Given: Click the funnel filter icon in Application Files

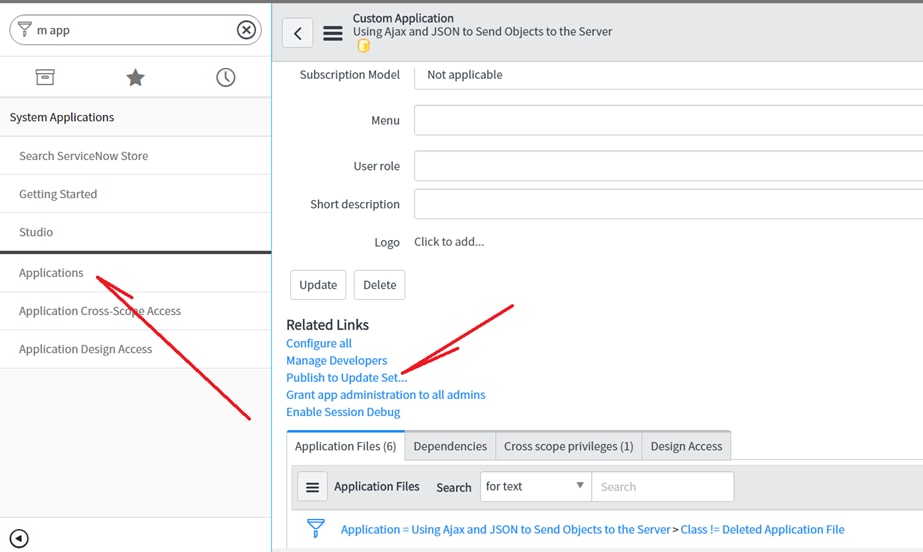Looking at the screenshot, I should click(x=316, y=528).
